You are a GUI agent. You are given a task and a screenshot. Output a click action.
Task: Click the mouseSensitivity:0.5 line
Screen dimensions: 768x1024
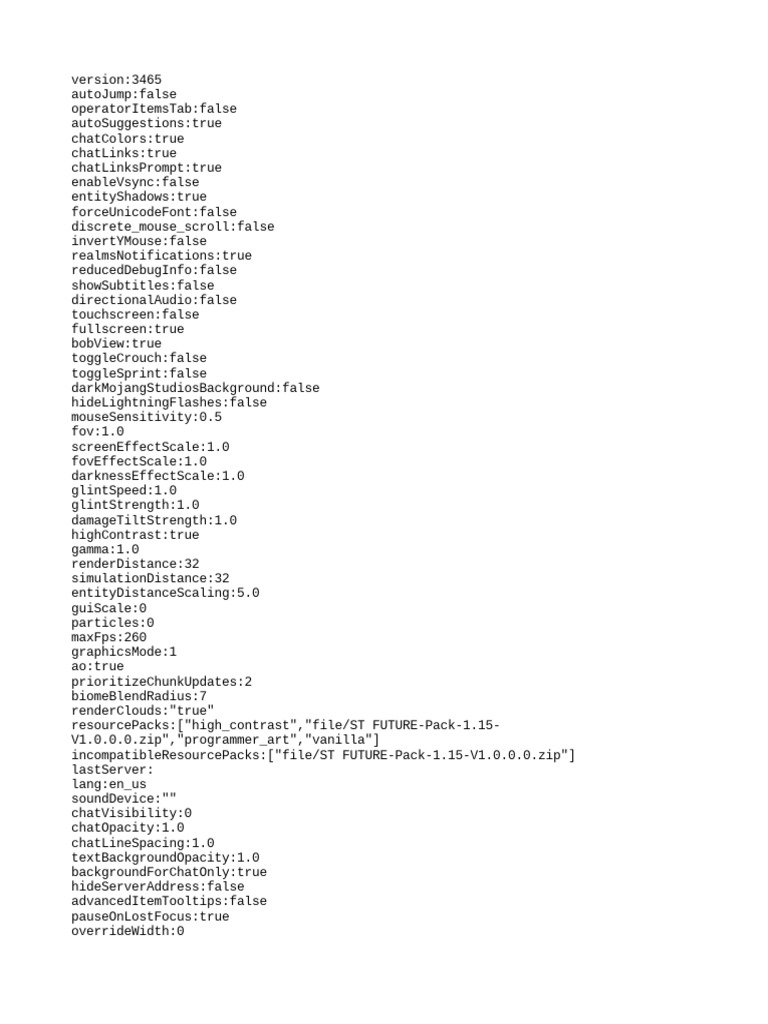(146, 417)
